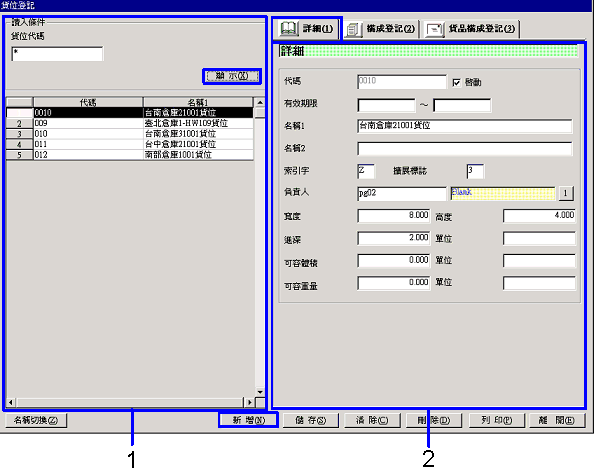Open the 貨品構成登記(3) tab
This screenshot has height=475, width=596.
471,29
